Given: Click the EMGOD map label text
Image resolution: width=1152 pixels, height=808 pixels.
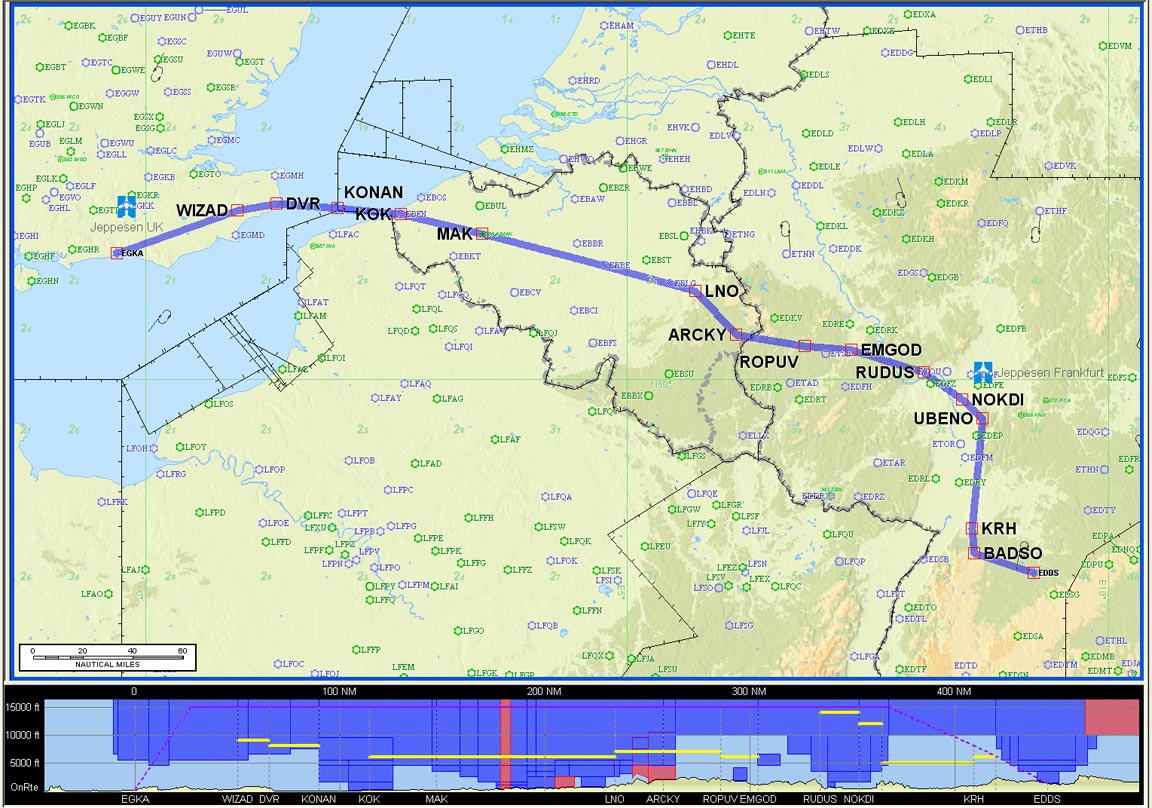Looking at the screenshot, I should pos(891,350).
